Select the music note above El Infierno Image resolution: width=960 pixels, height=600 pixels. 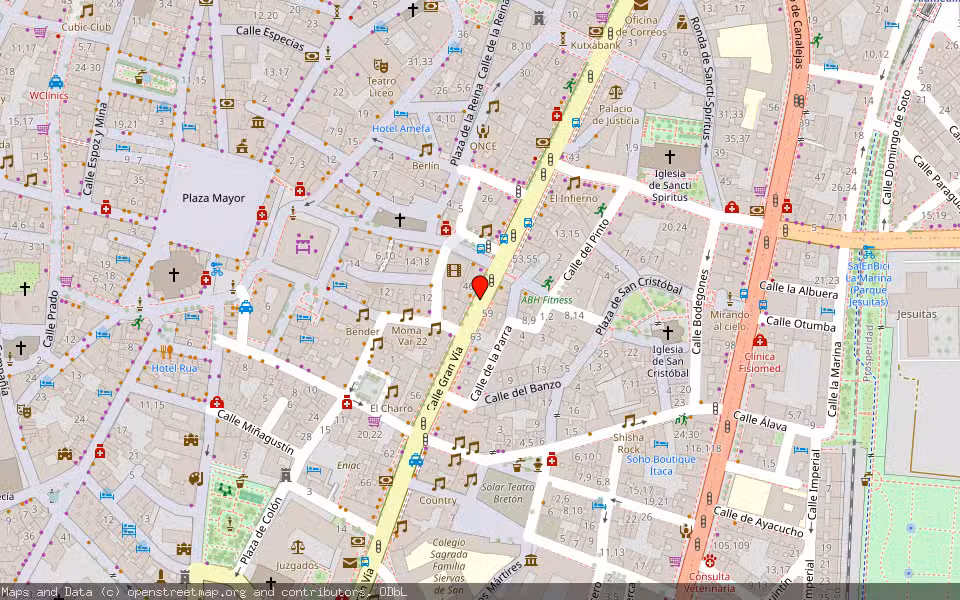pyautogui.click(x=573, y=182)
